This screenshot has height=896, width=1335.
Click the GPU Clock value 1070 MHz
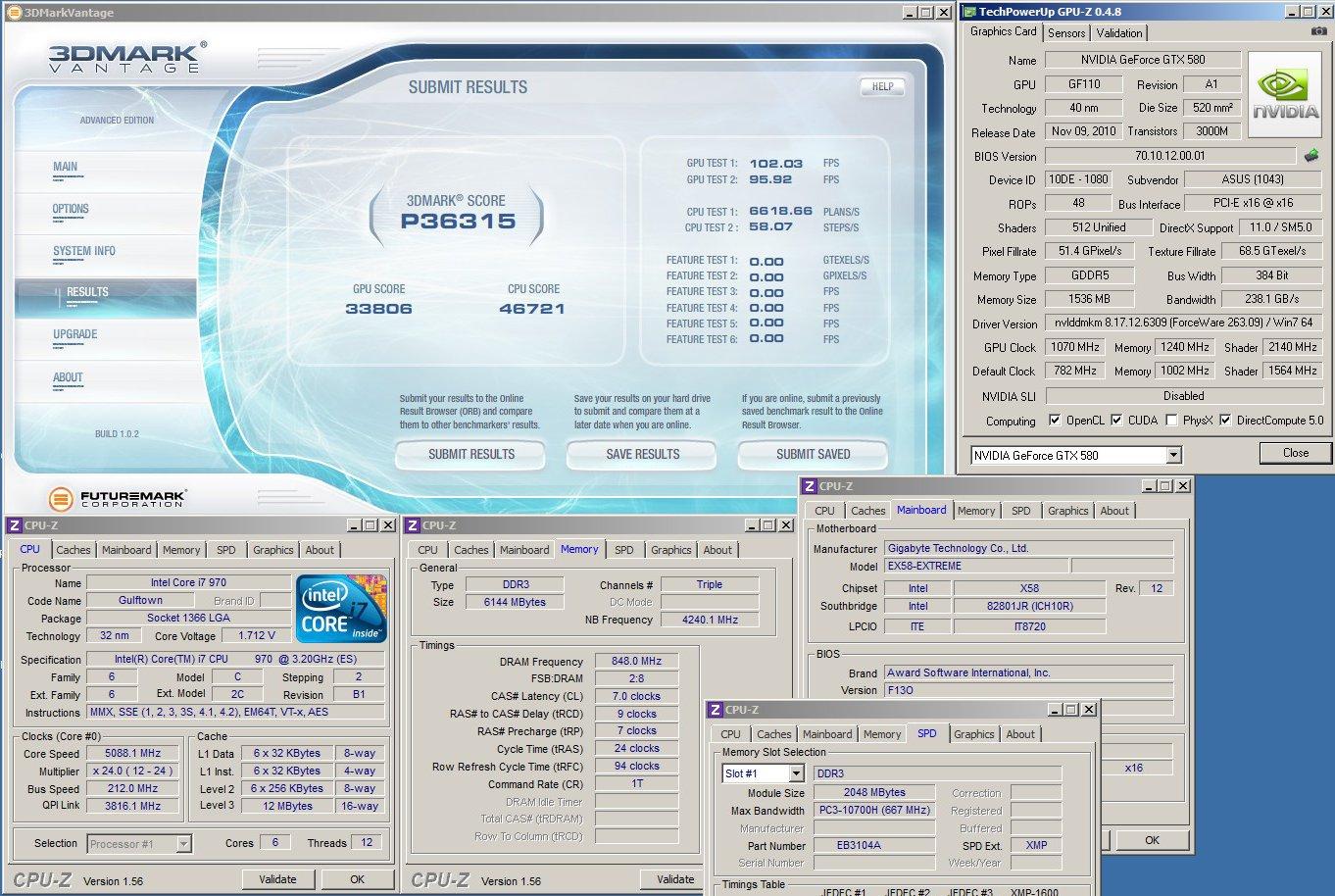point(1075,347)
